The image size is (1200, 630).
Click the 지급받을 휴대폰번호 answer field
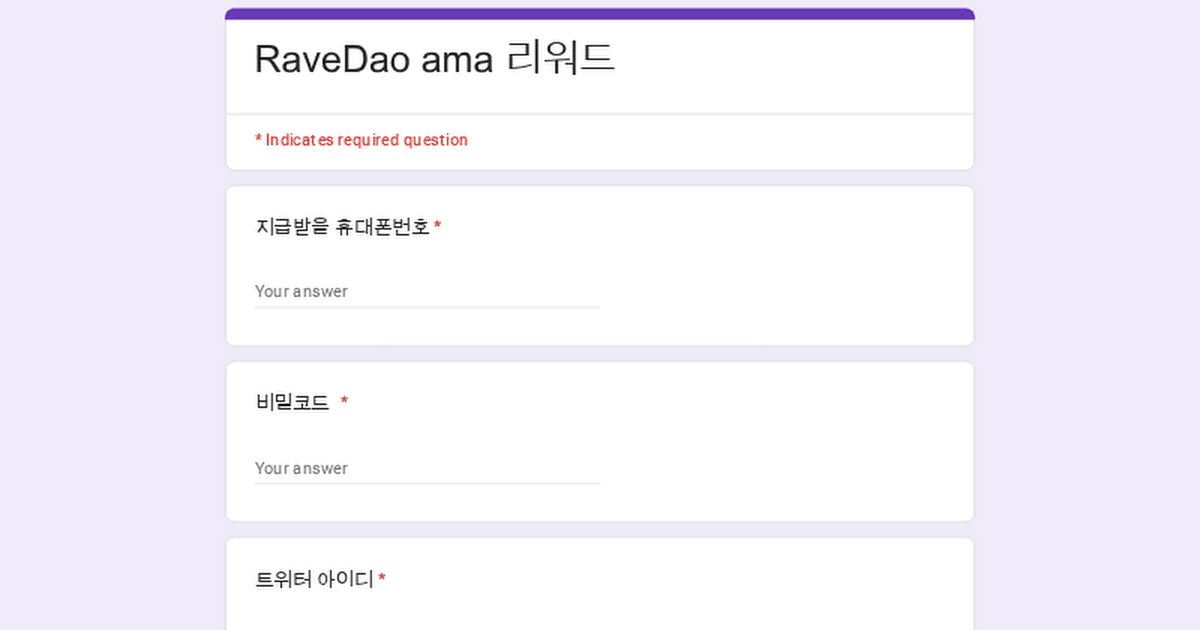click(x=426, y=291)
